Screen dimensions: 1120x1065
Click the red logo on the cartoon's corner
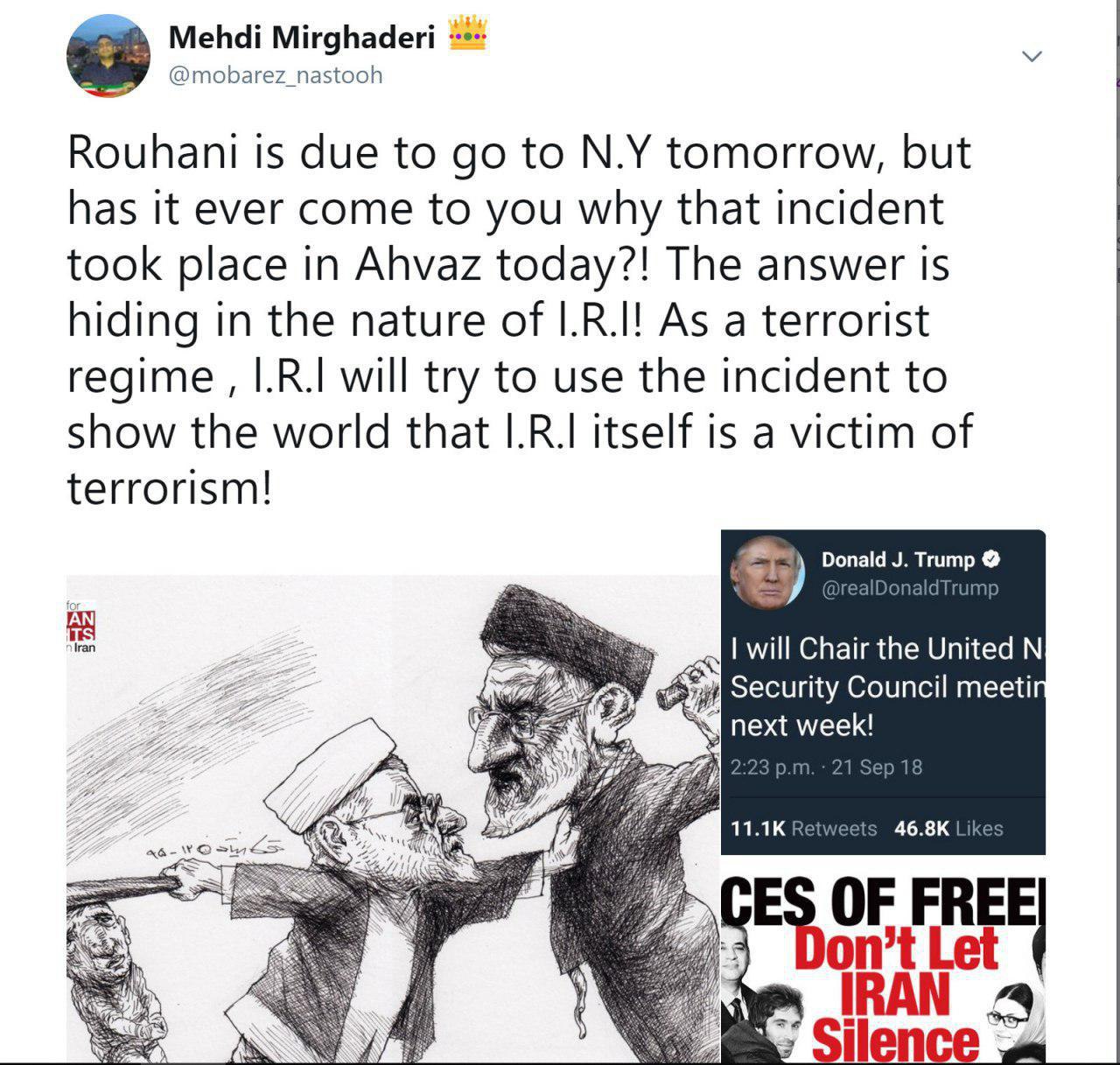pyautogui.click(x=81, y=627)
